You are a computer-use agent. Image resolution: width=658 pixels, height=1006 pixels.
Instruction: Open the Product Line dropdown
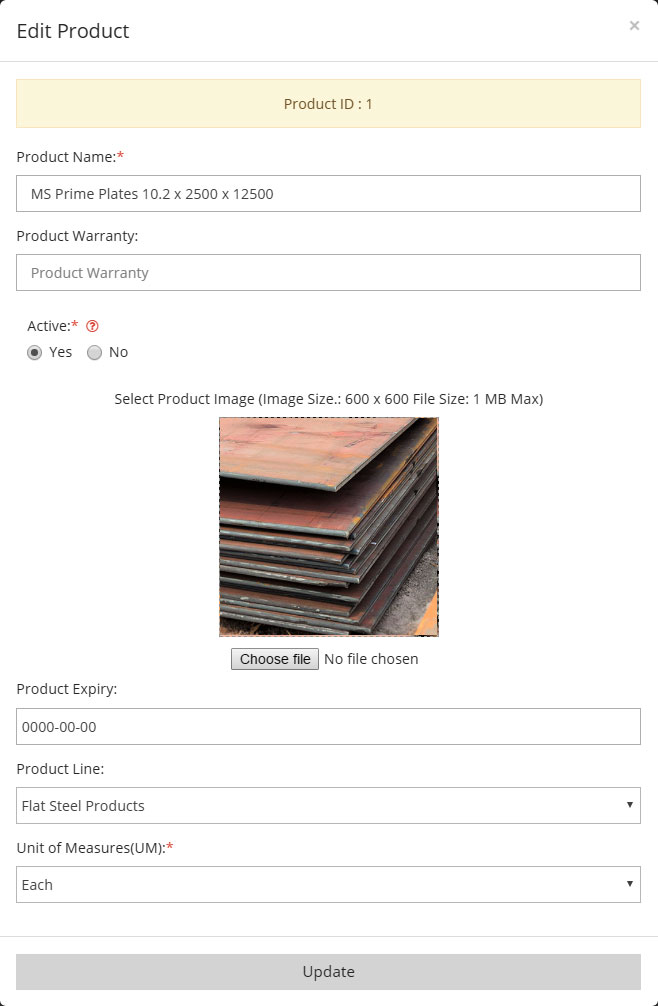click(x=328, y=805)
